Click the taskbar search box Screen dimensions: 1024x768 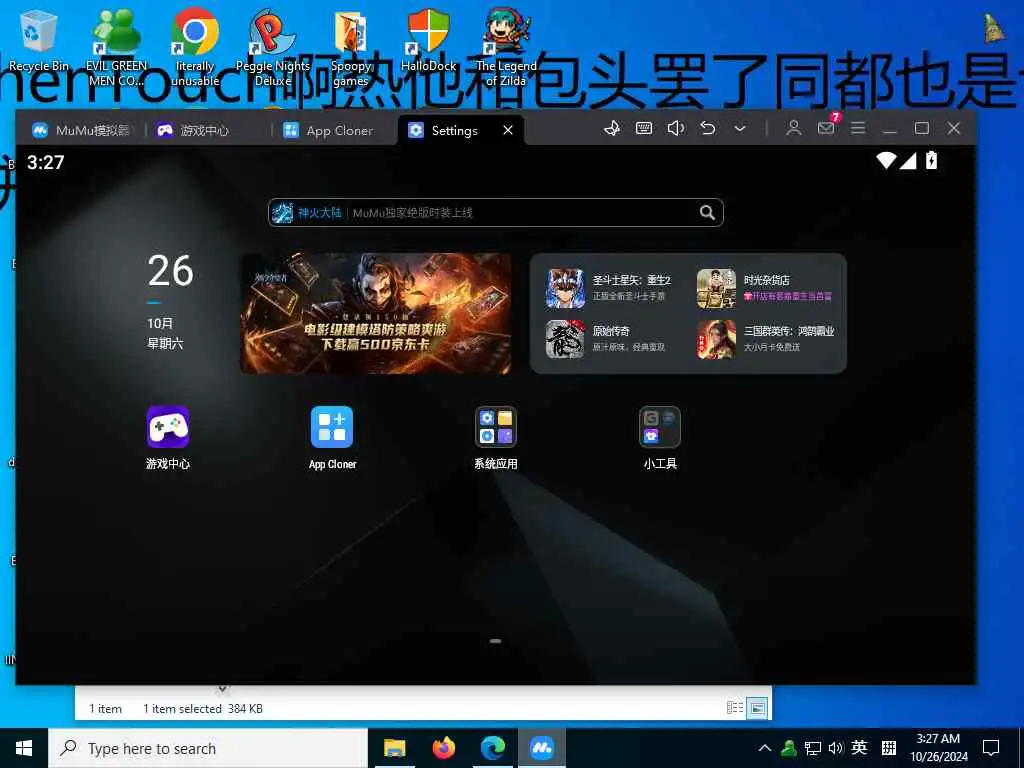208,748
